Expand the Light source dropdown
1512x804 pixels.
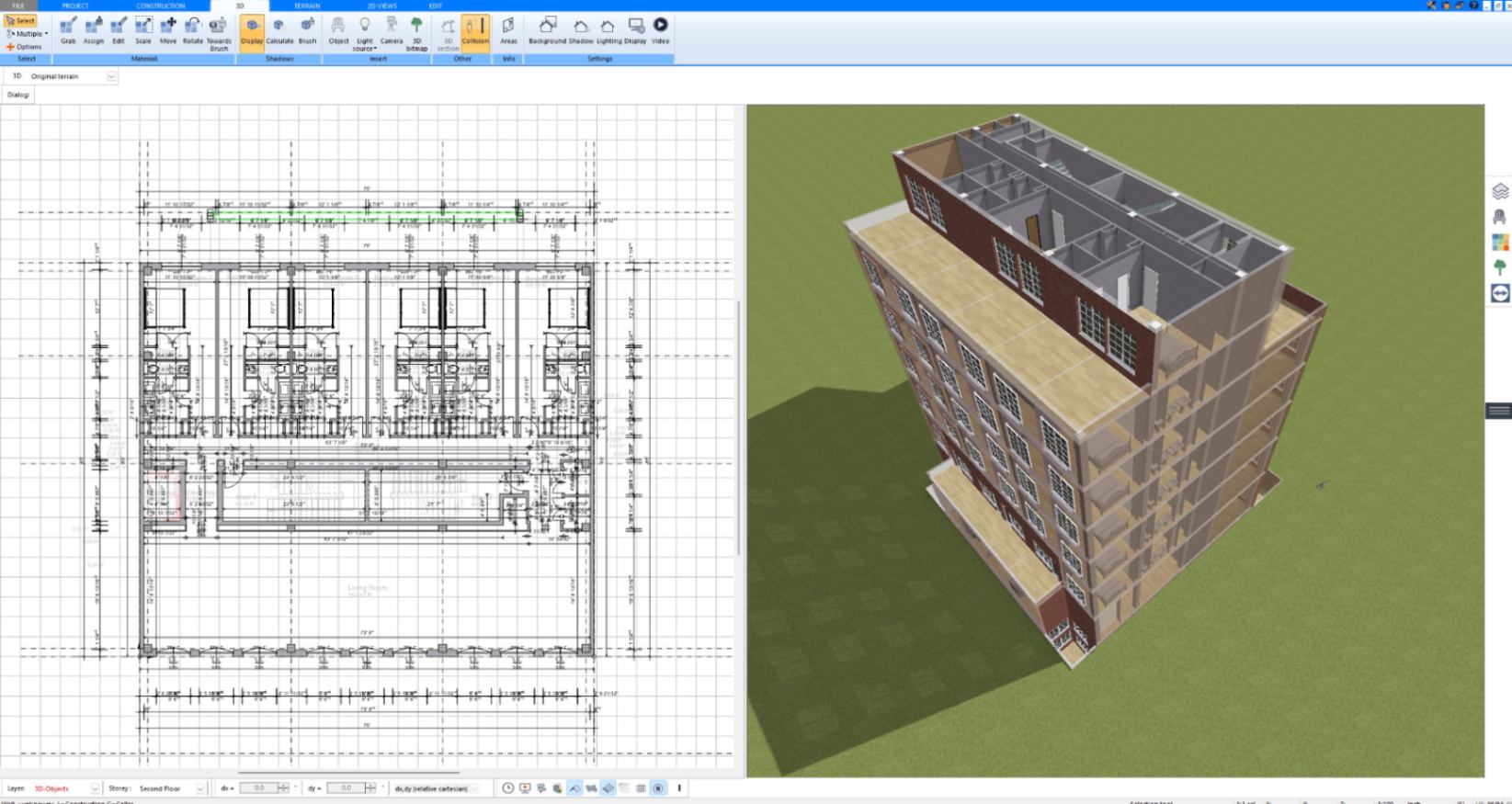coord(365,33)
